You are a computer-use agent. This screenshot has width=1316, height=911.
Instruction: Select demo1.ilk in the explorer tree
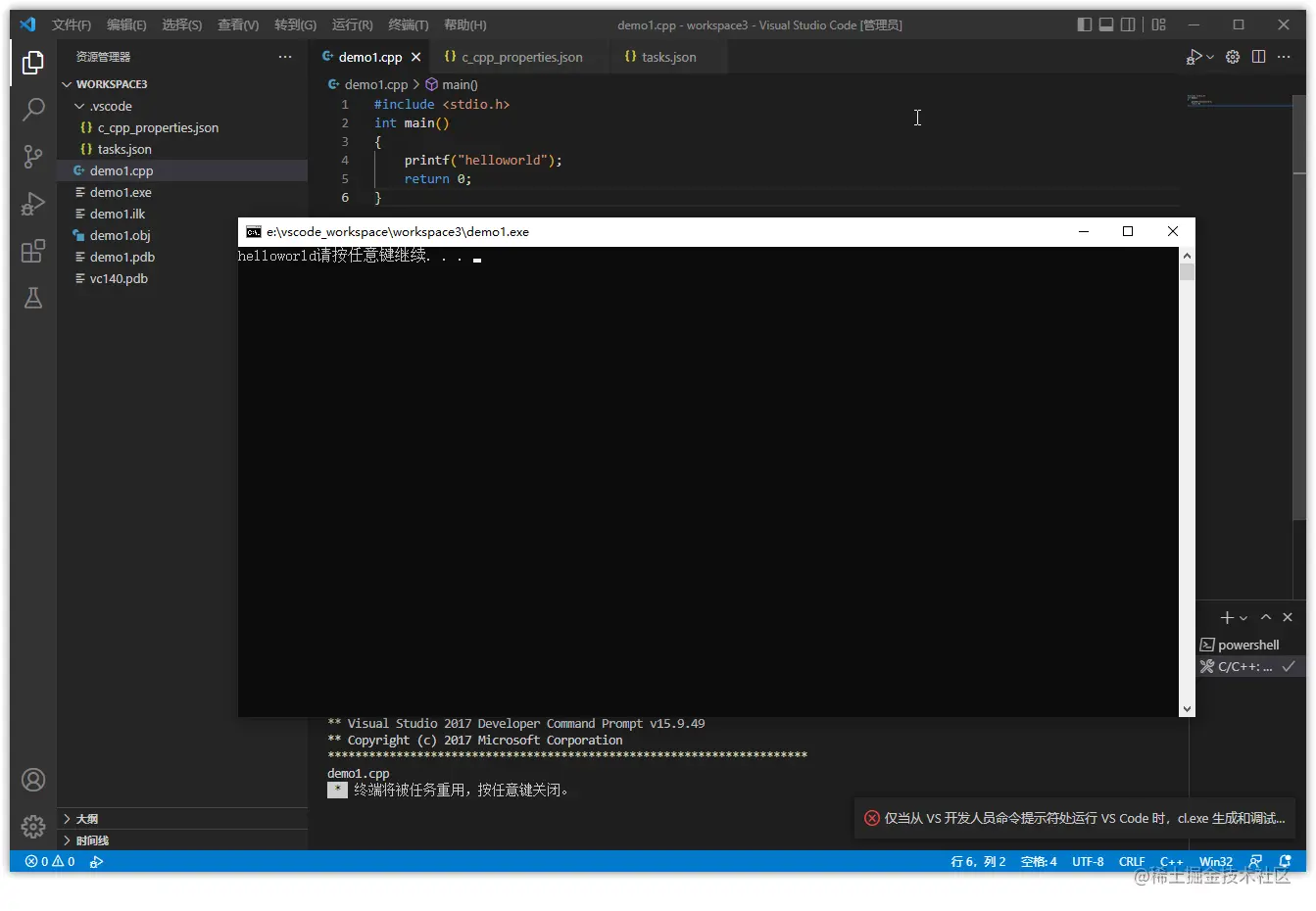pos(182,214)
